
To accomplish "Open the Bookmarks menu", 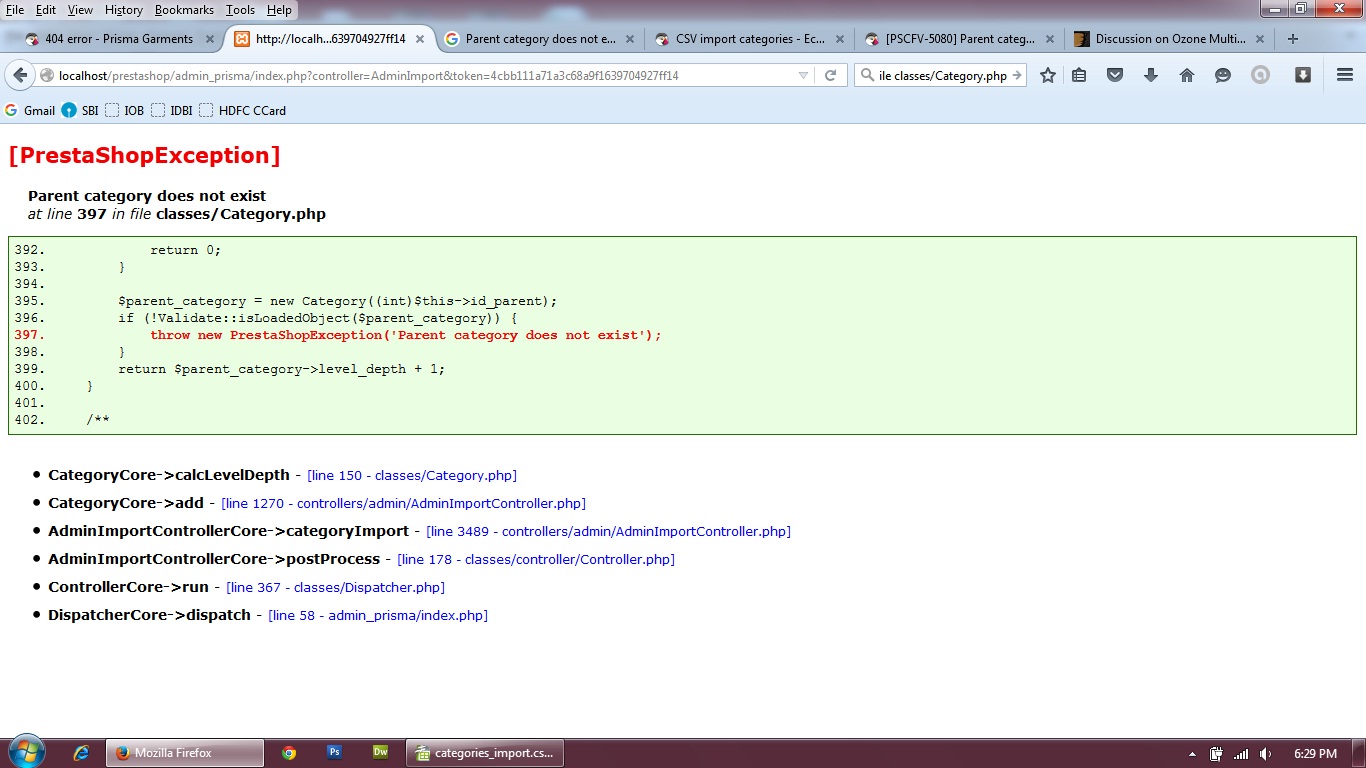I will pyautogui.click(x=184, y=10).
